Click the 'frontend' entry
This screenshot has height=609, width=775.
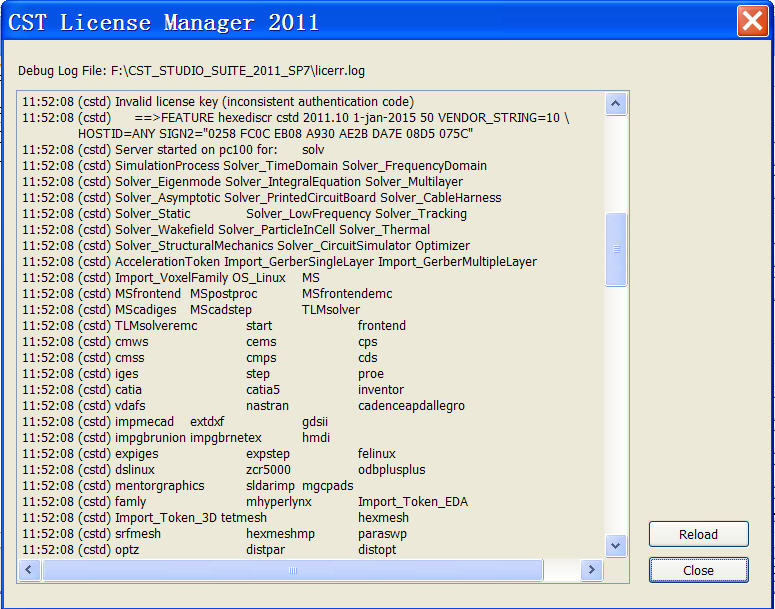coord(382,326)
